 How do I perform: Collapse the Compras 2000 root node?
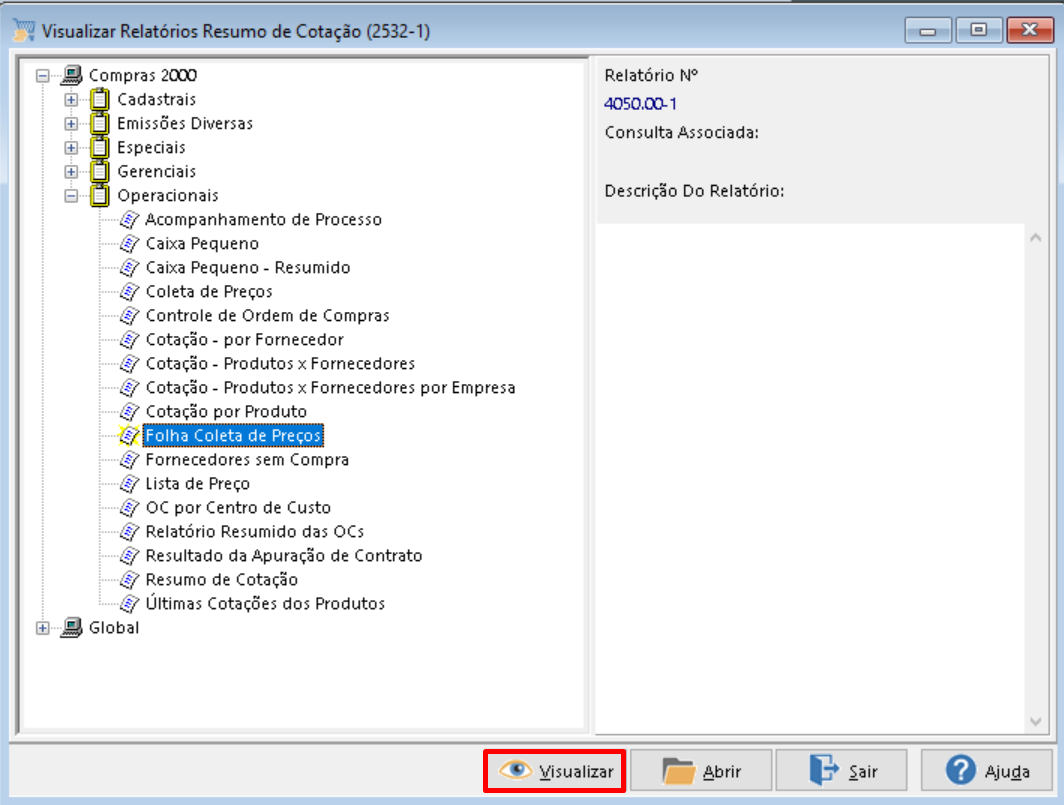pyautogui.click(x=43, y=75)
